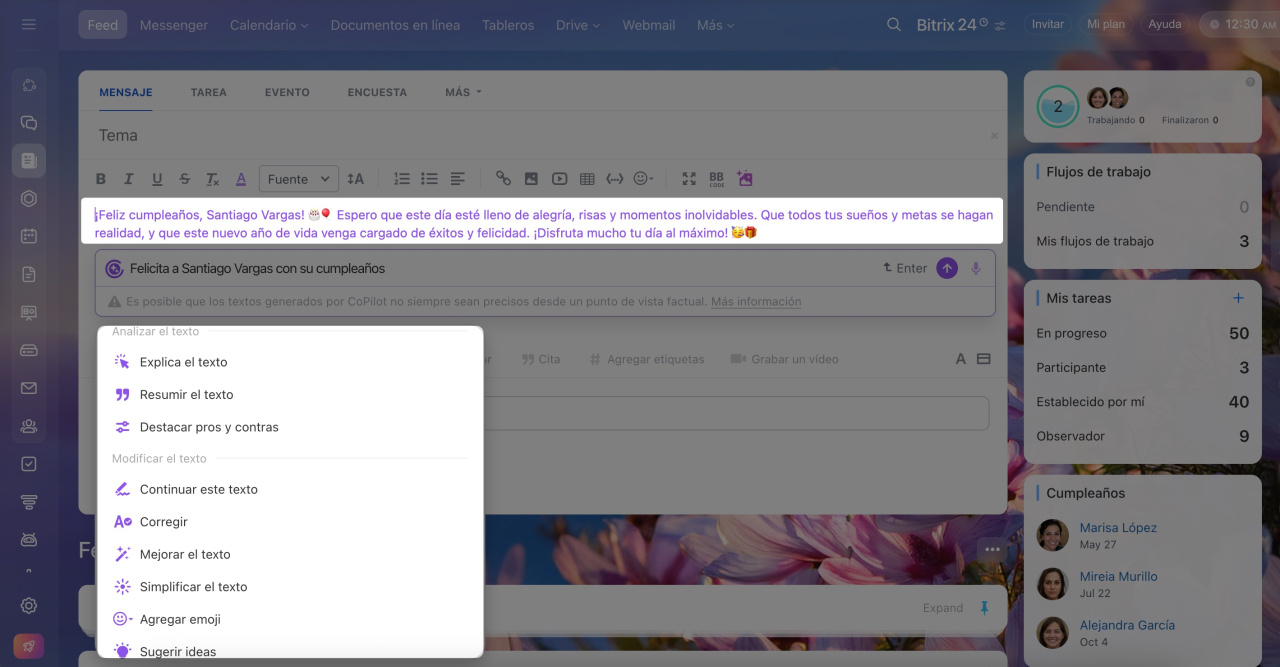Toggle bold formatting in the editor

[101, 179]
